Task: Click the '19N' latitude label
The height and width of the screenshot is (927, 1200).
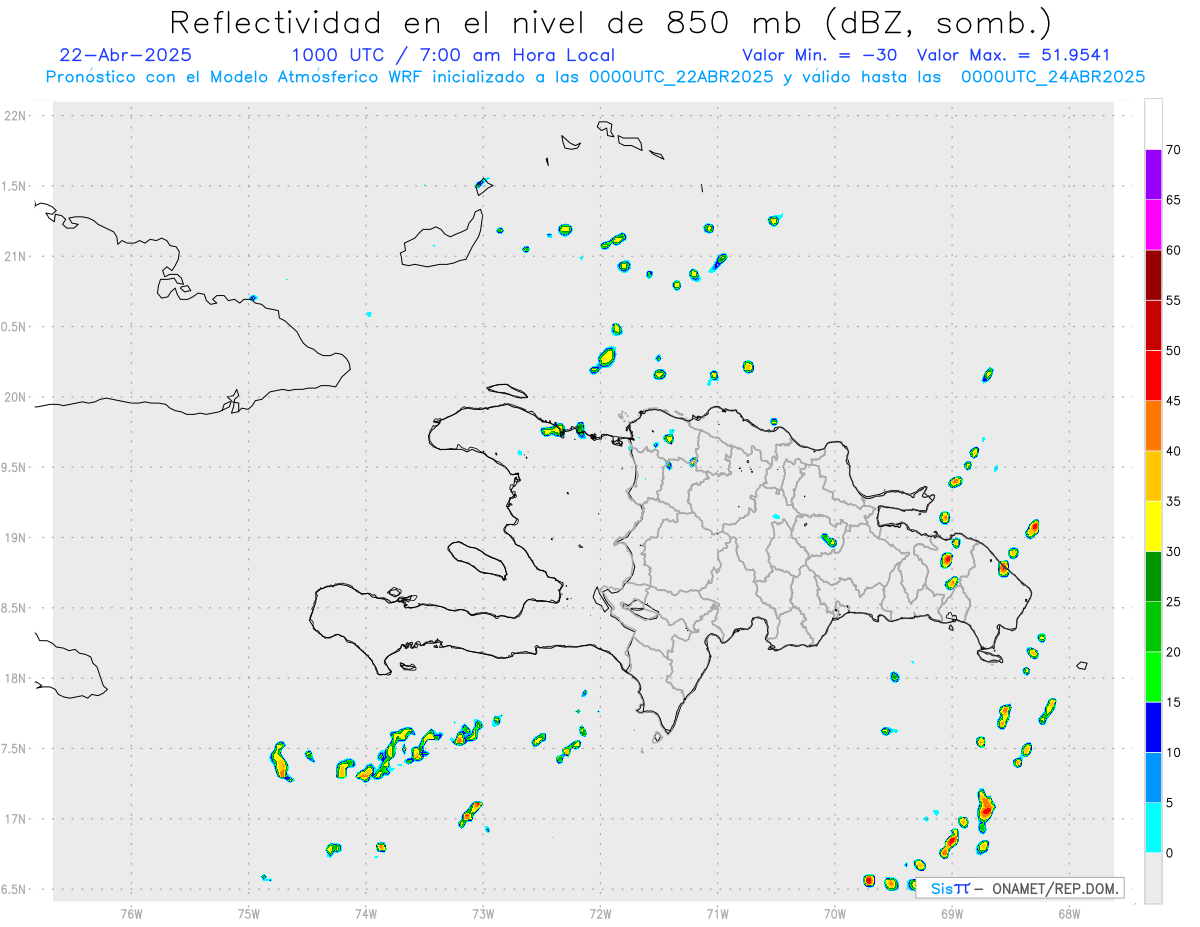Action: (16, 538)
